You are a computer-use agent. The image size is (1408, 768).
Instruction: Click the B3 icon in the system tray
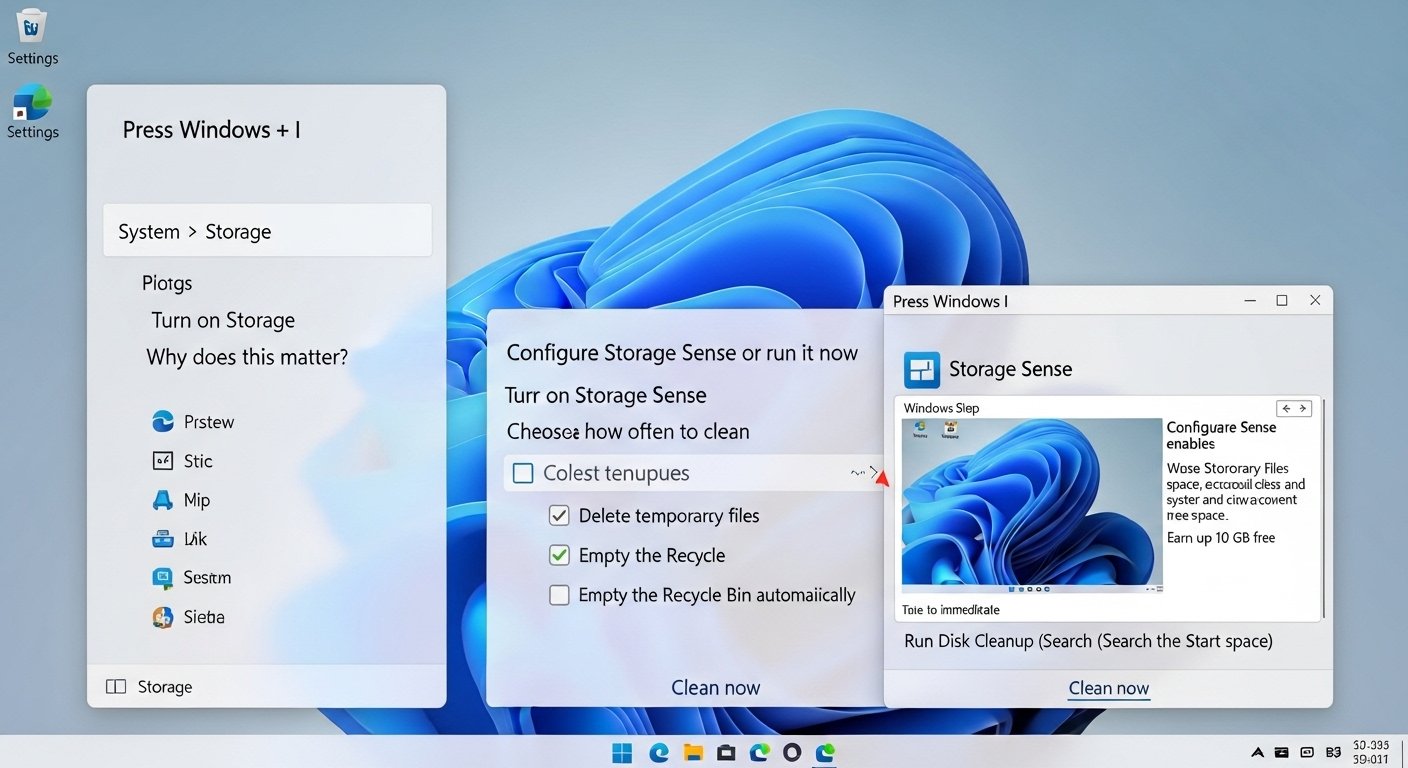[x=1333, y=752]
